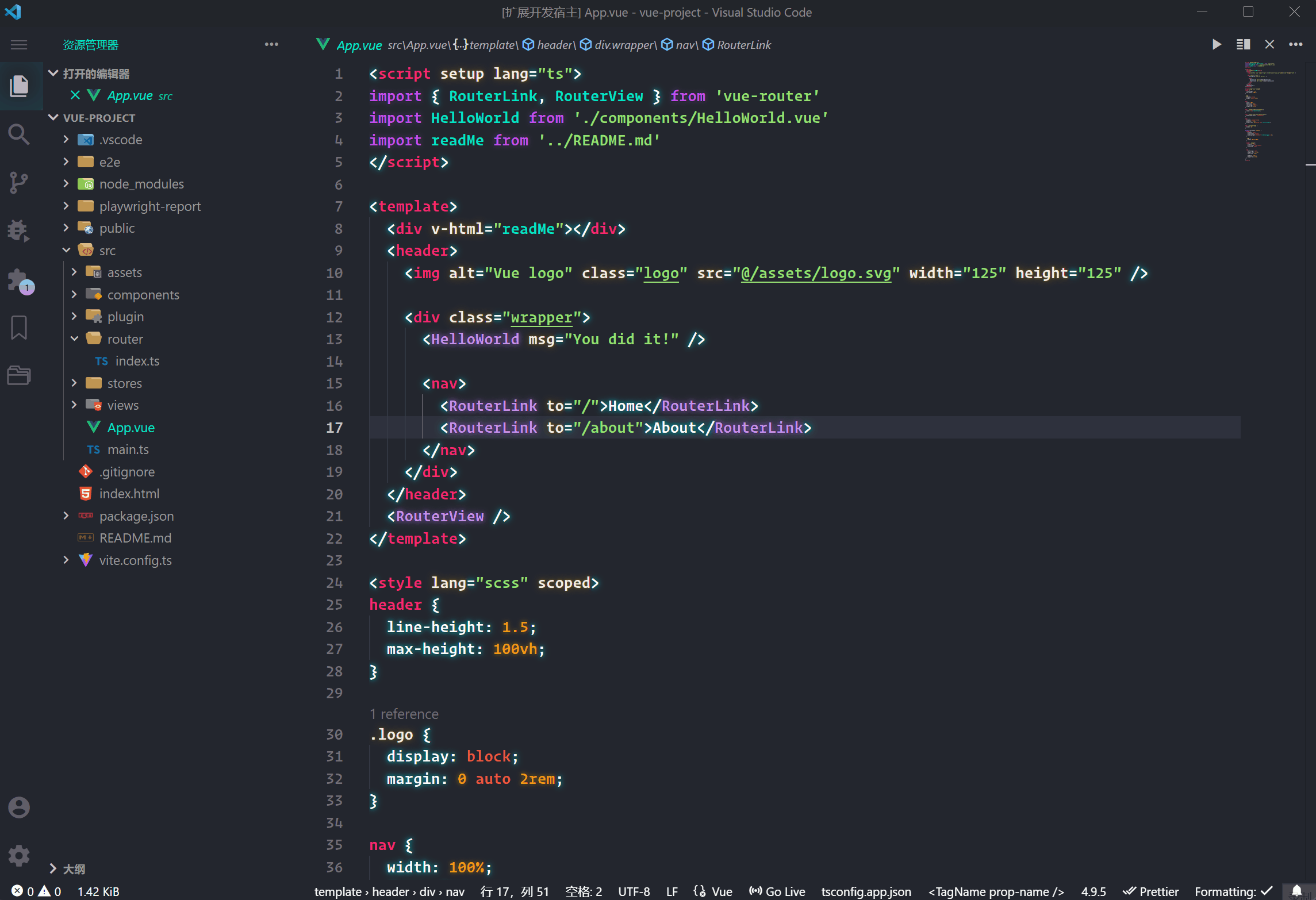The width and height of the screenshot is (1316, 900).
Task: Click the Formatting status item
Action: tap(1234, 891)
